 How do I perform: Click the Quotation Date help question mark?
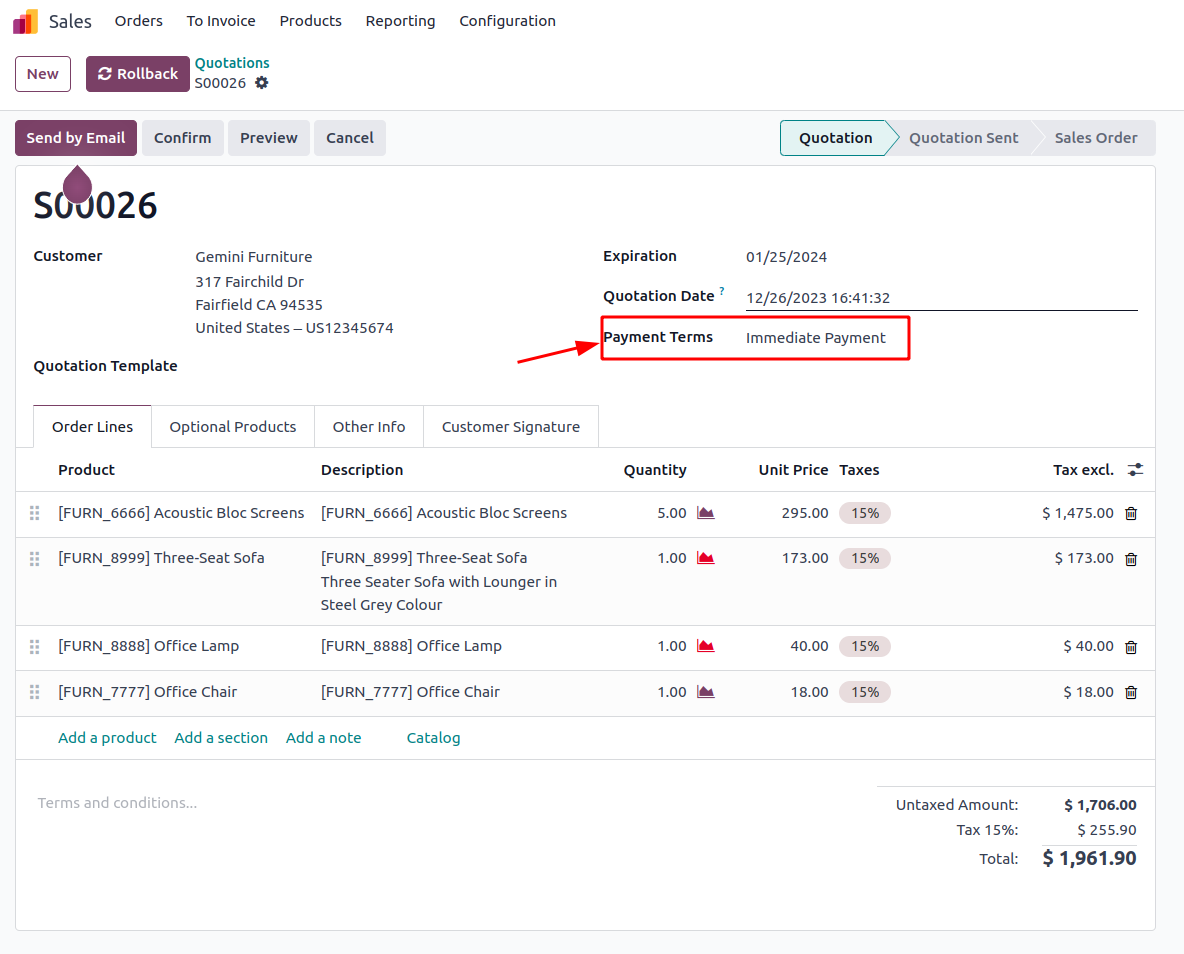722,292
